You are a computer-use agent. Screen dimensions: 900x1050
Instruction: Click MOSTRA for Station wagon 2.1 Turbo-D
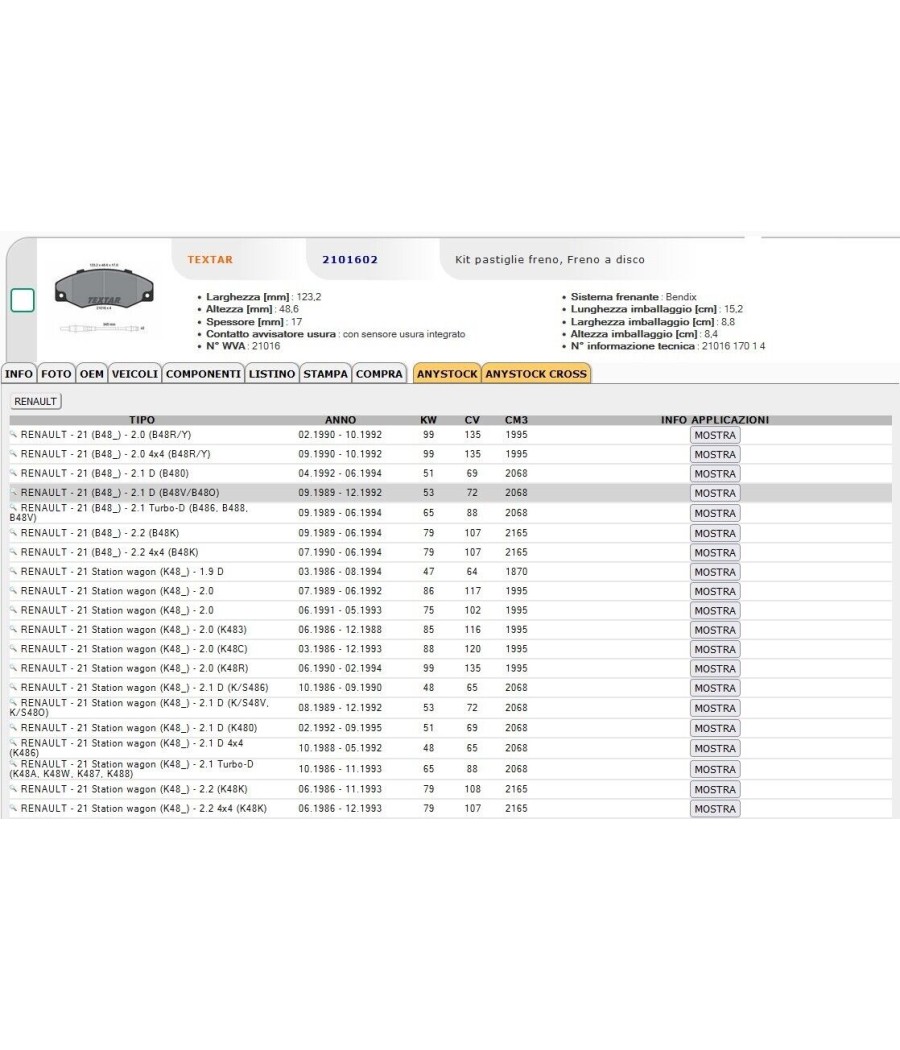715,770
